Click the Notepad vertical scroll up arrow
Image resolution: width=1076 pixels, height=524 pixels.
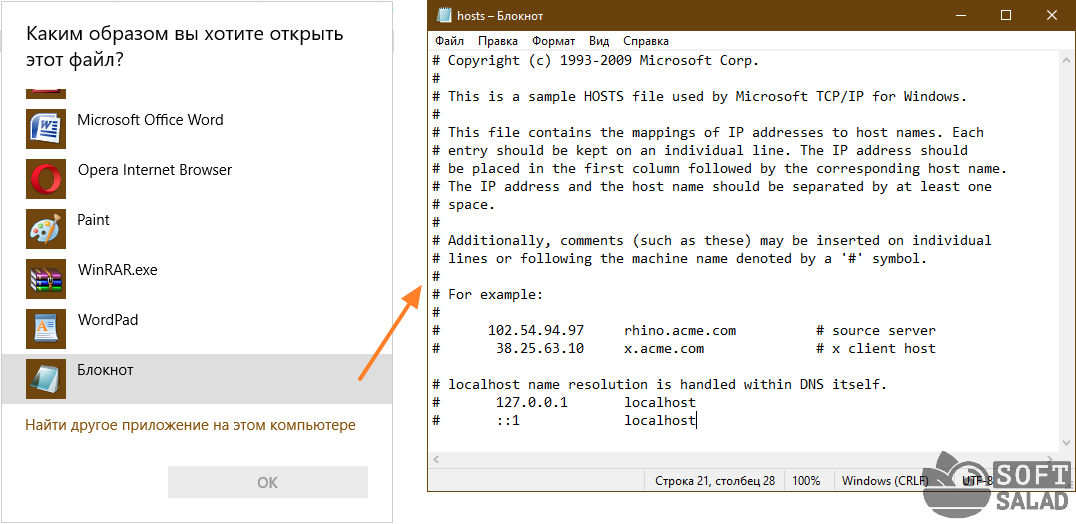pyautogui.click(x=1064, y=60)
